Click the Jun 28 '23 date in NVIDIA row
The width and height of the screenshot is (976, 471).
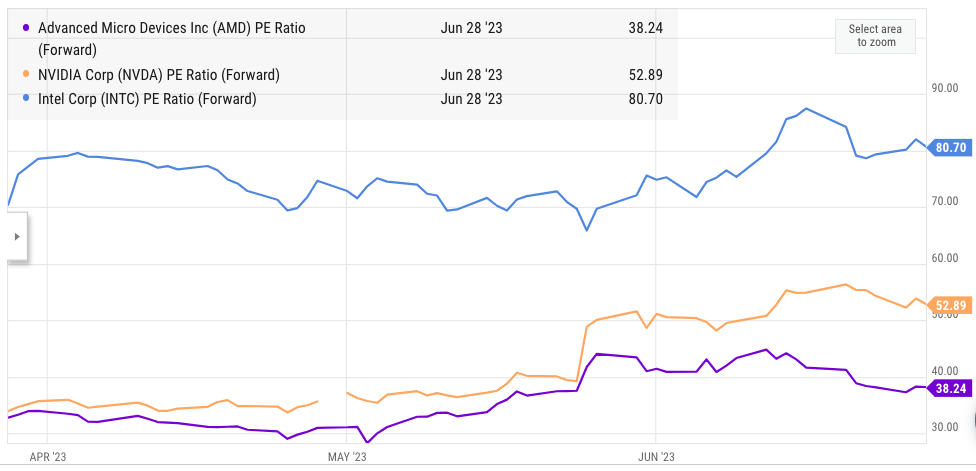click(x=471, y=75)
